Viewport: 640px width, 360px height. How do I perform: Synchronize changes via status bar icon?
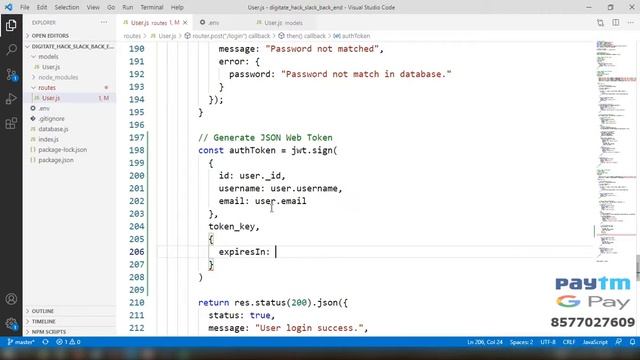[45, 342]
